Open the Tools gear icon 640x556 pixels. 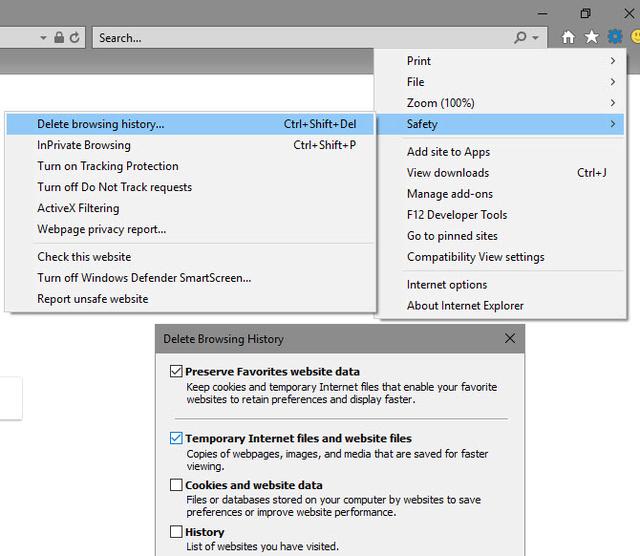point(615,37)
